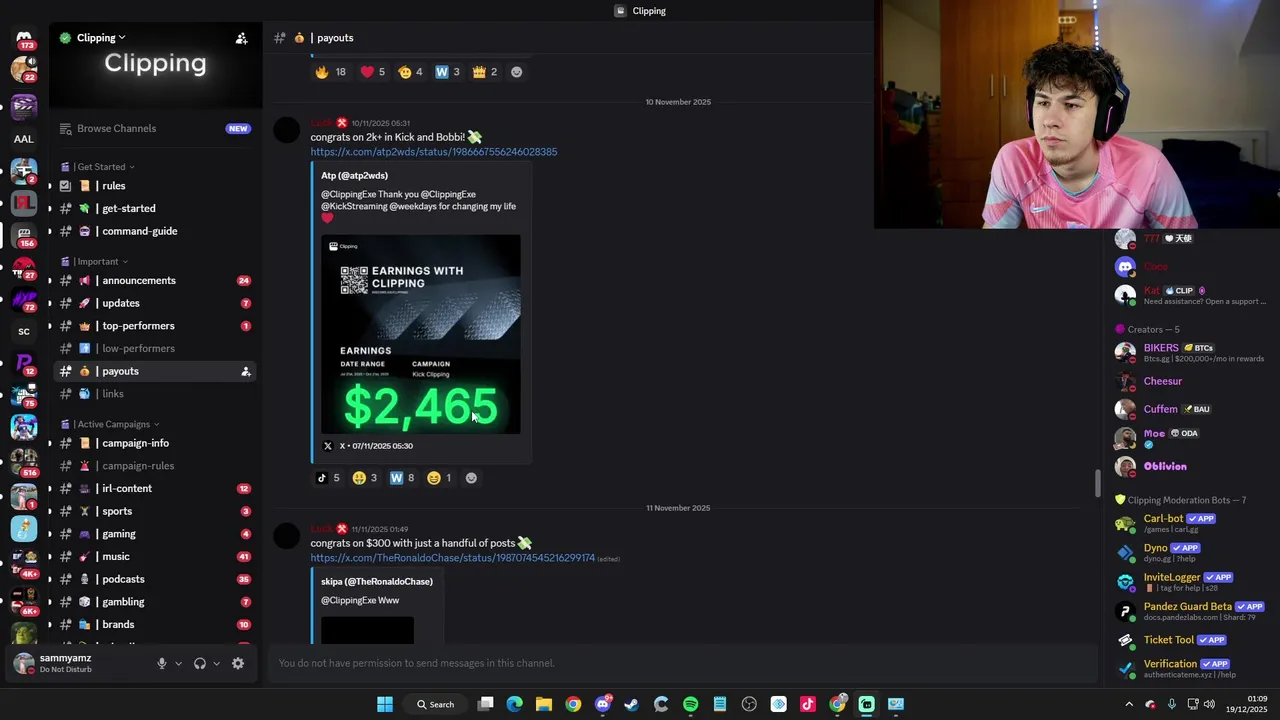Image resolution: width=1280 pixels, height=720 pixels.
Task: Open the music channel
Action: [155, 557]
